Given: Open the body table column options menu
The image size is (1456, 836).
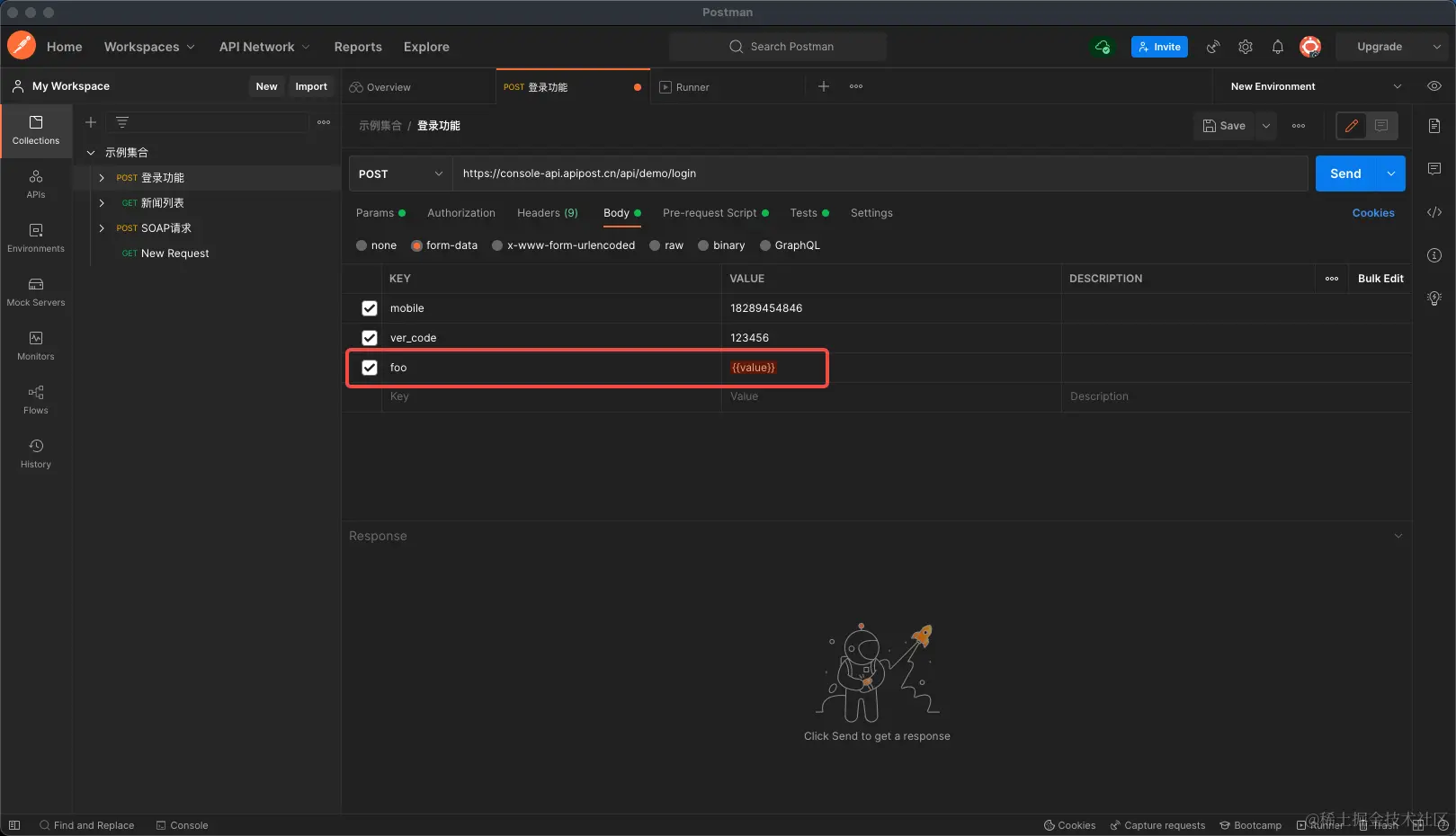Looking at the screenshot, I should (1332, 279).
